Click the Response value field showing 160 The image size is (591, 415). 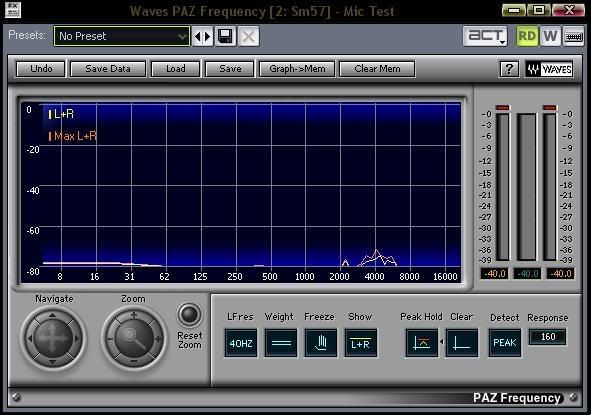548,337
